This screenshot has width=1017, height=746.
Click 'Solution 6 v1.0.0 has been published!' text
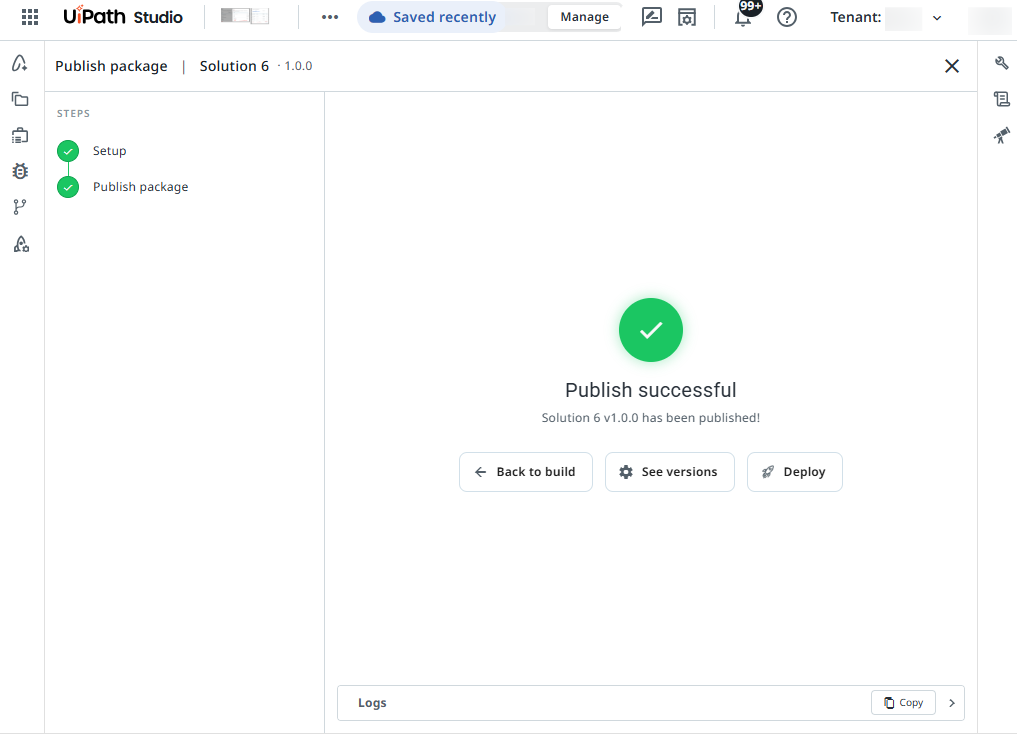[651, 418]
